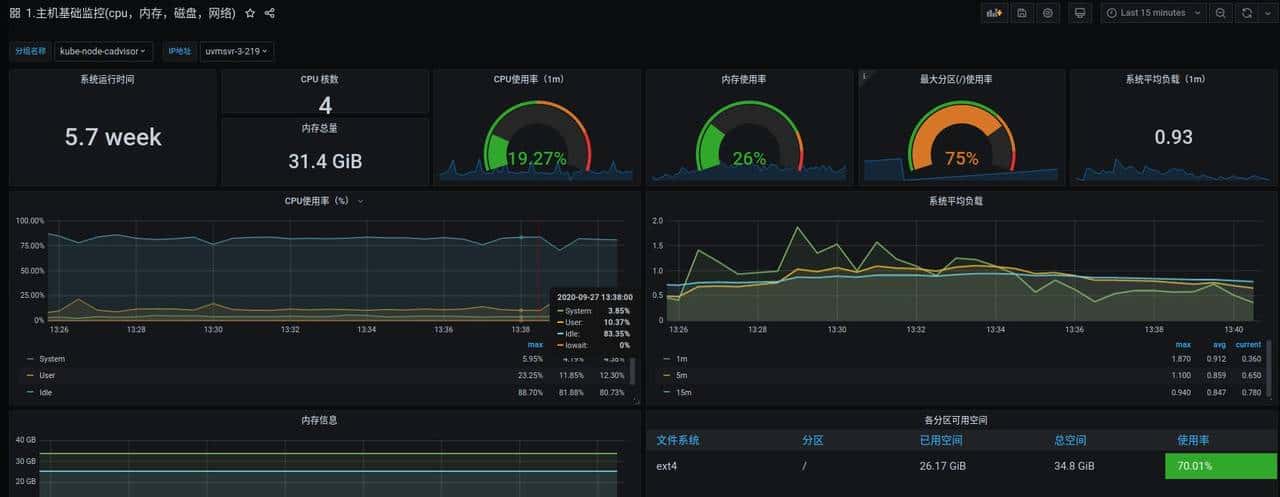Open the dashboard search grid icon
The image size is (1280, 497).
click(x=15, y=13)
